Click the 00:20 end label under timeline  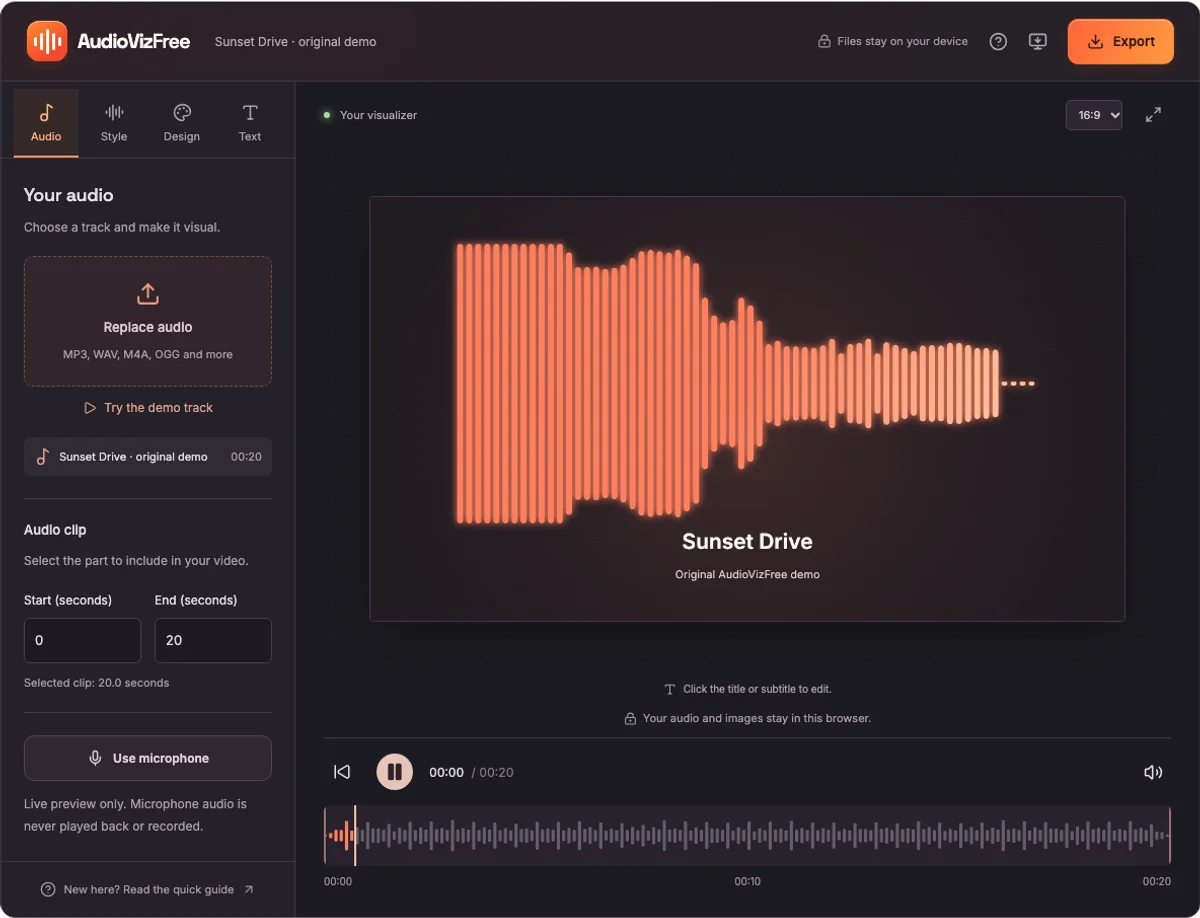1157,882
